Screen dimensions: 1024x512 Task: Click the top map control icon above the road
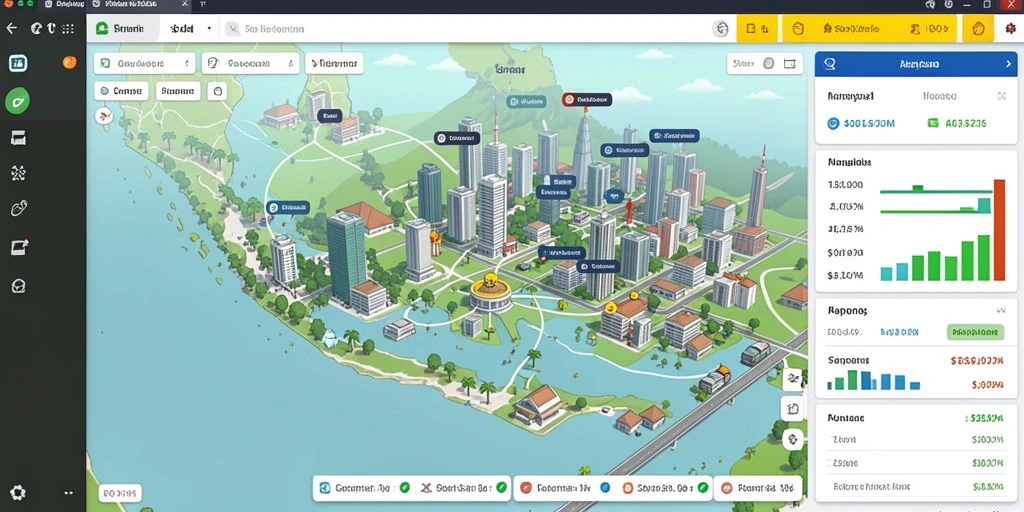793,378
